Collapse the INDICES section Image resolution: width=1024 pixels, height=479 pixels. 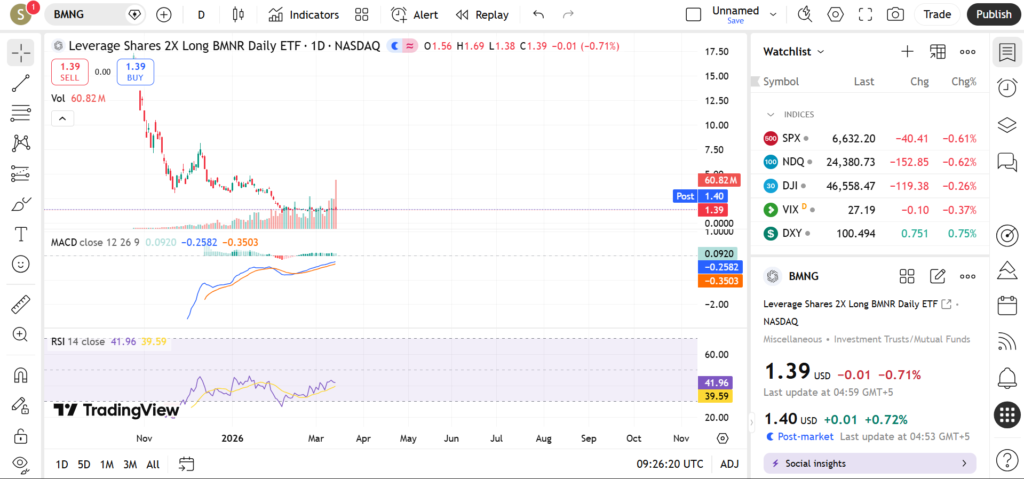[x=771, y=114]
